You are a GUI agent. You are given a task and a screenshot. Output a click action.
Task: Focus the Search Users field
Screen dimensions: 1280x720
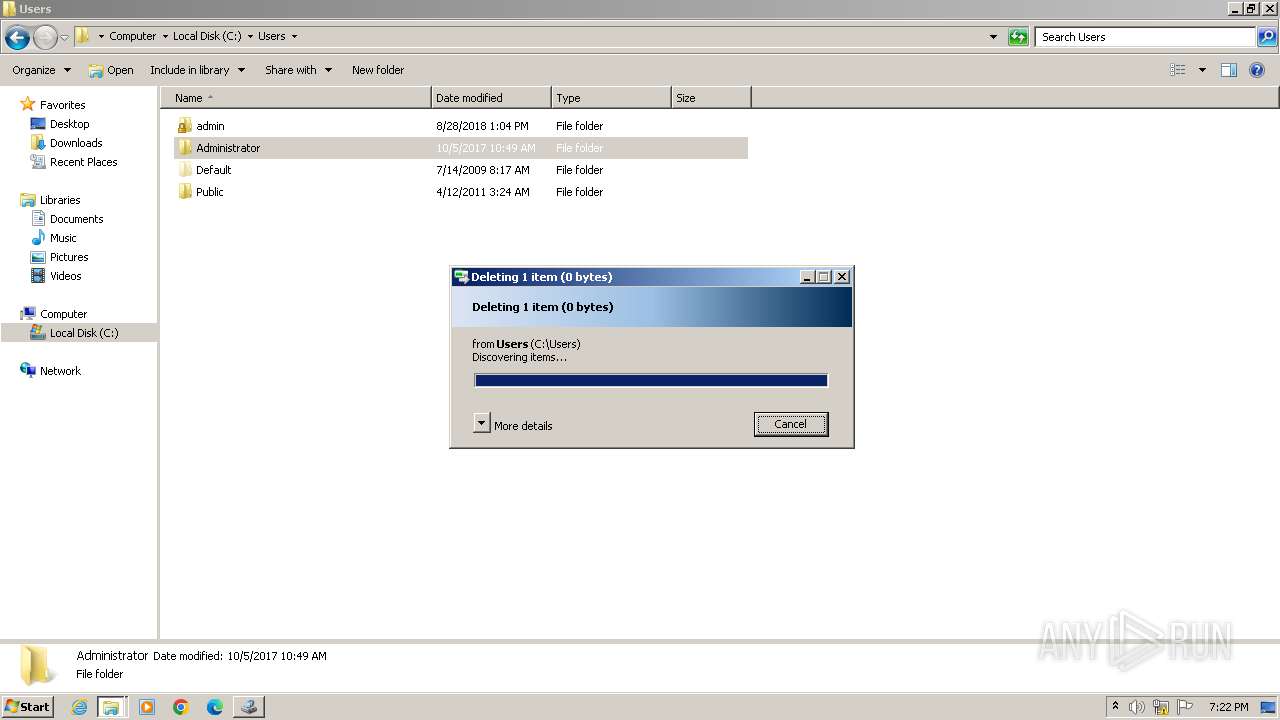pyautogui.click(x=1146, y=37)
